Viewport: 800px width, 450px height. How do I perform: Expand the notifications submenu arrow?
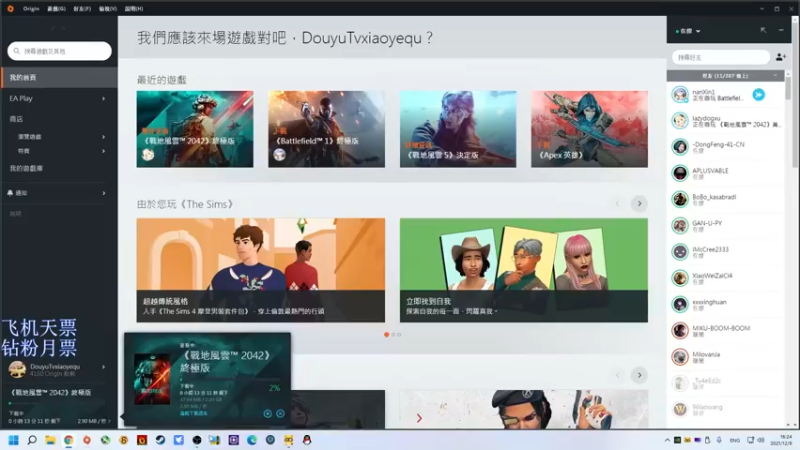click(104, 193)
